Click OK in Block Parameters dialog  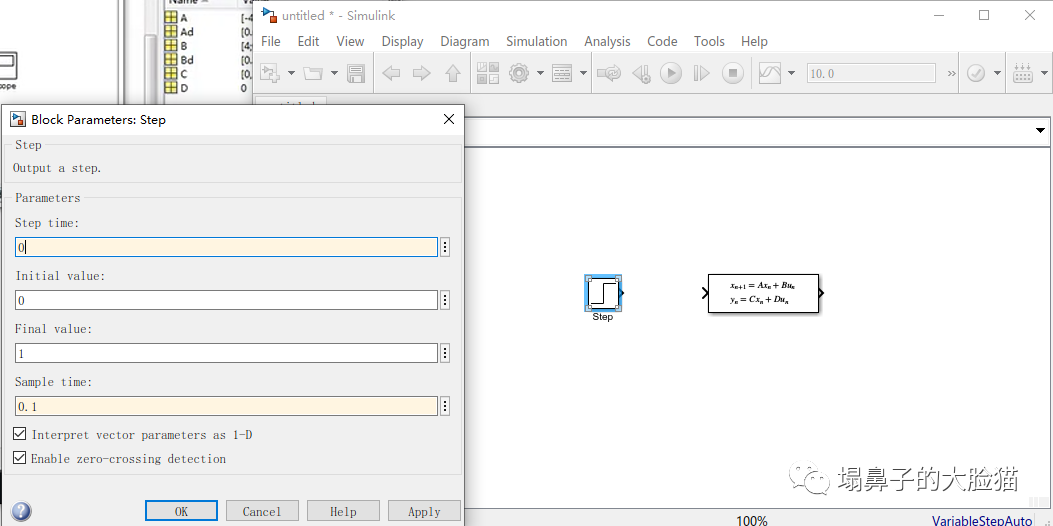181,511
